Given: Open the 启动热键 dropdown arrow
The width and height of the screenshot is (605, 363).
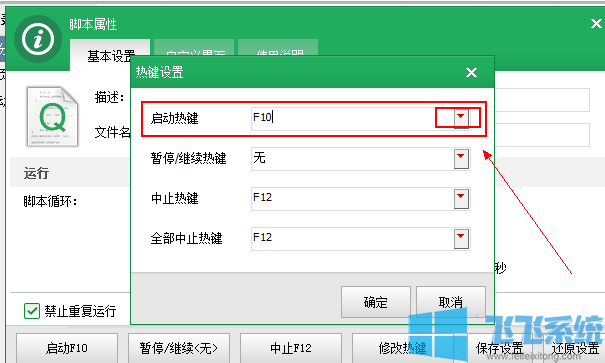Looking at the screenshot, I should pos(461,118).
